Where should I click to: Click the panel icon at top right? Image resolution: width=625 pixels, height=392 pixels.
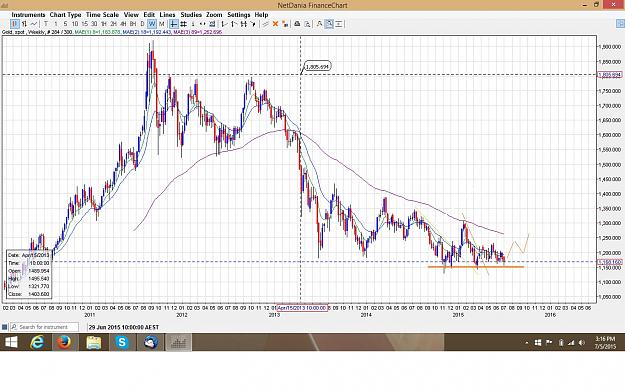point(620,24)
